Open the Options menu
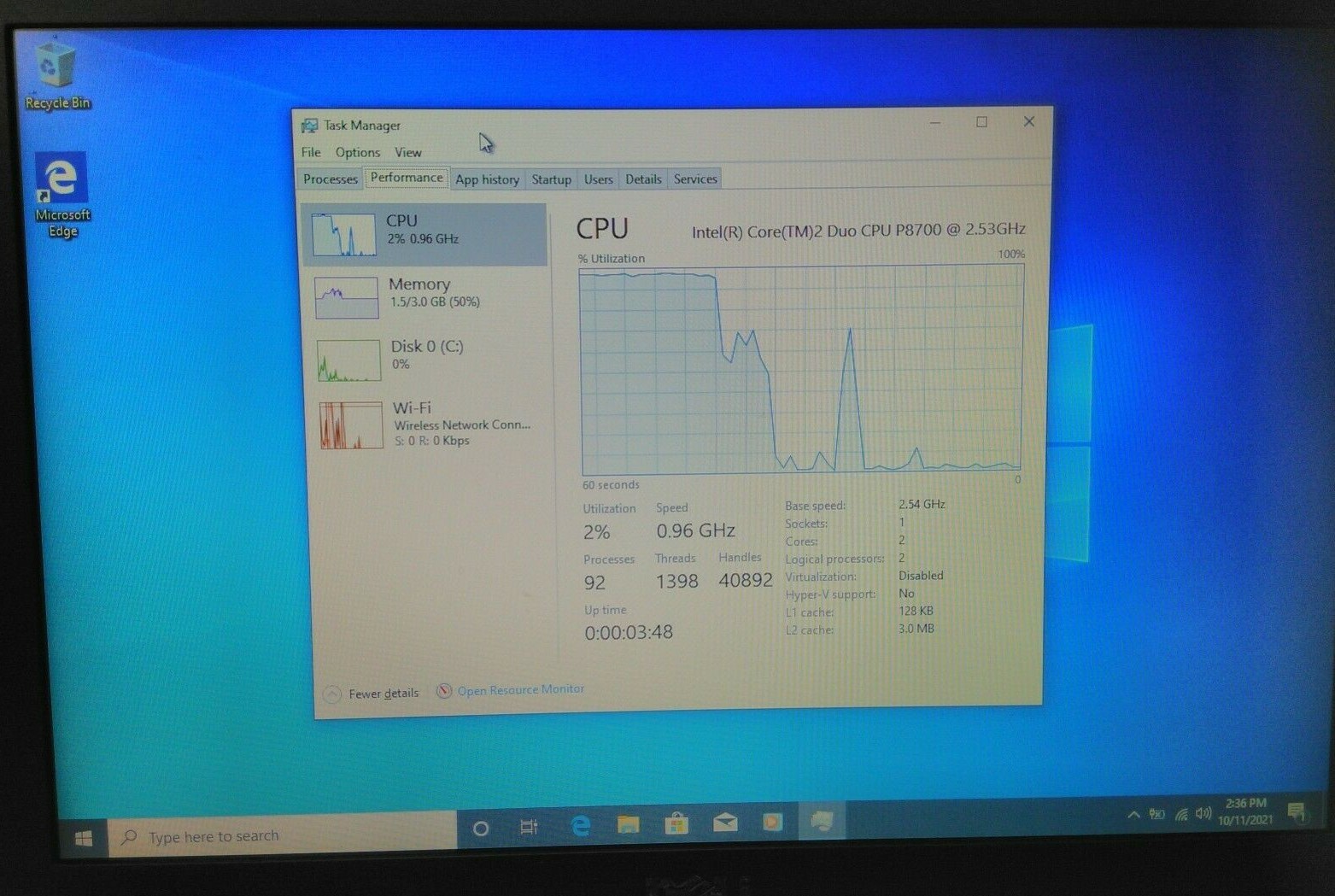 (x=357, y=152)
